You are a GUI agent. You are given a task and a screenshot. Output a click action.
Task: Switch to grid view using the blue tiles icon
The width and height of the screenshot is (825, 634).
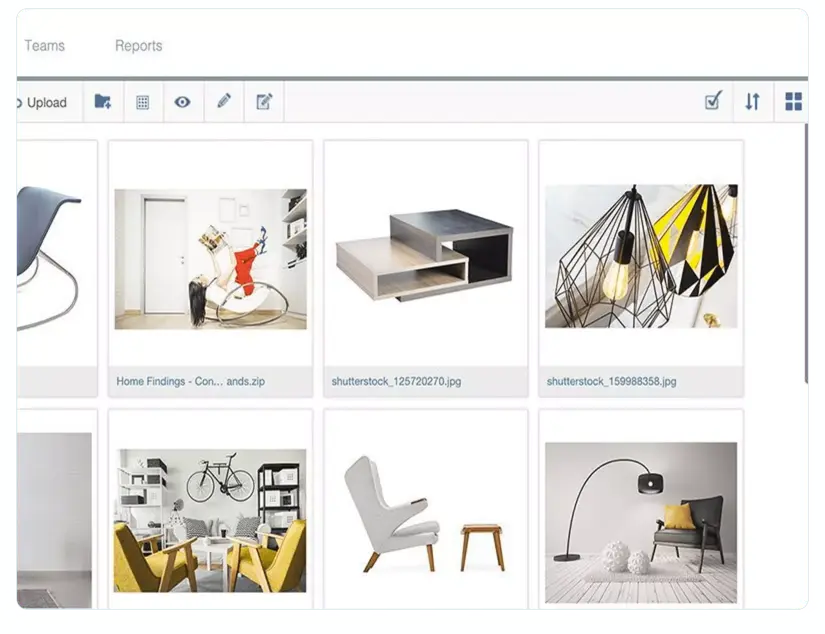coord(793,101)
